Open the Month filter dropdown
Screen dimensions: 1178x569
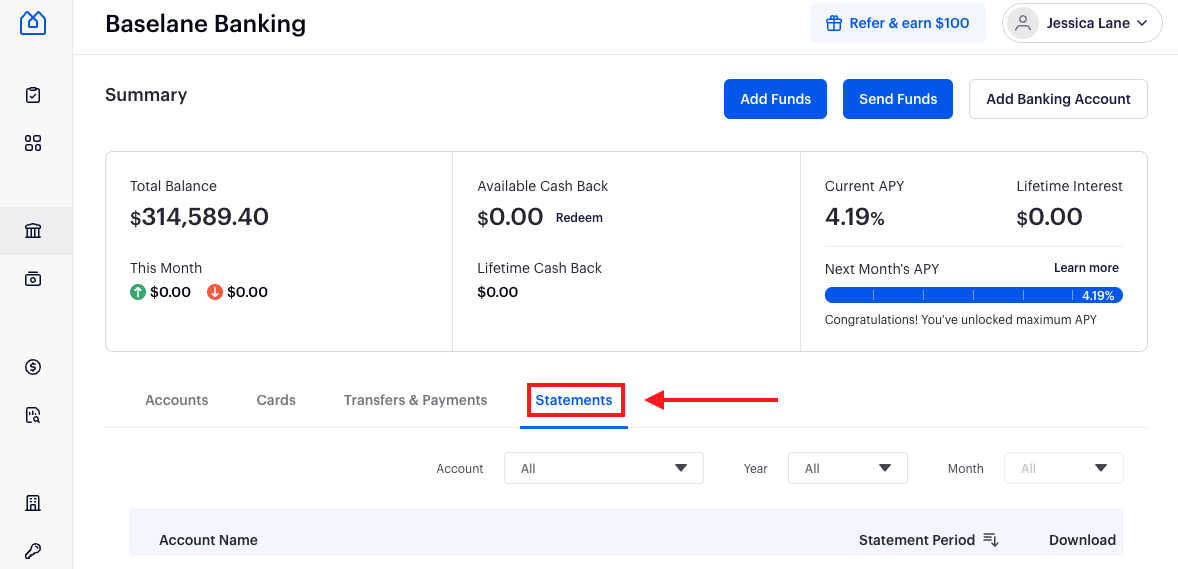(1064, 468)
